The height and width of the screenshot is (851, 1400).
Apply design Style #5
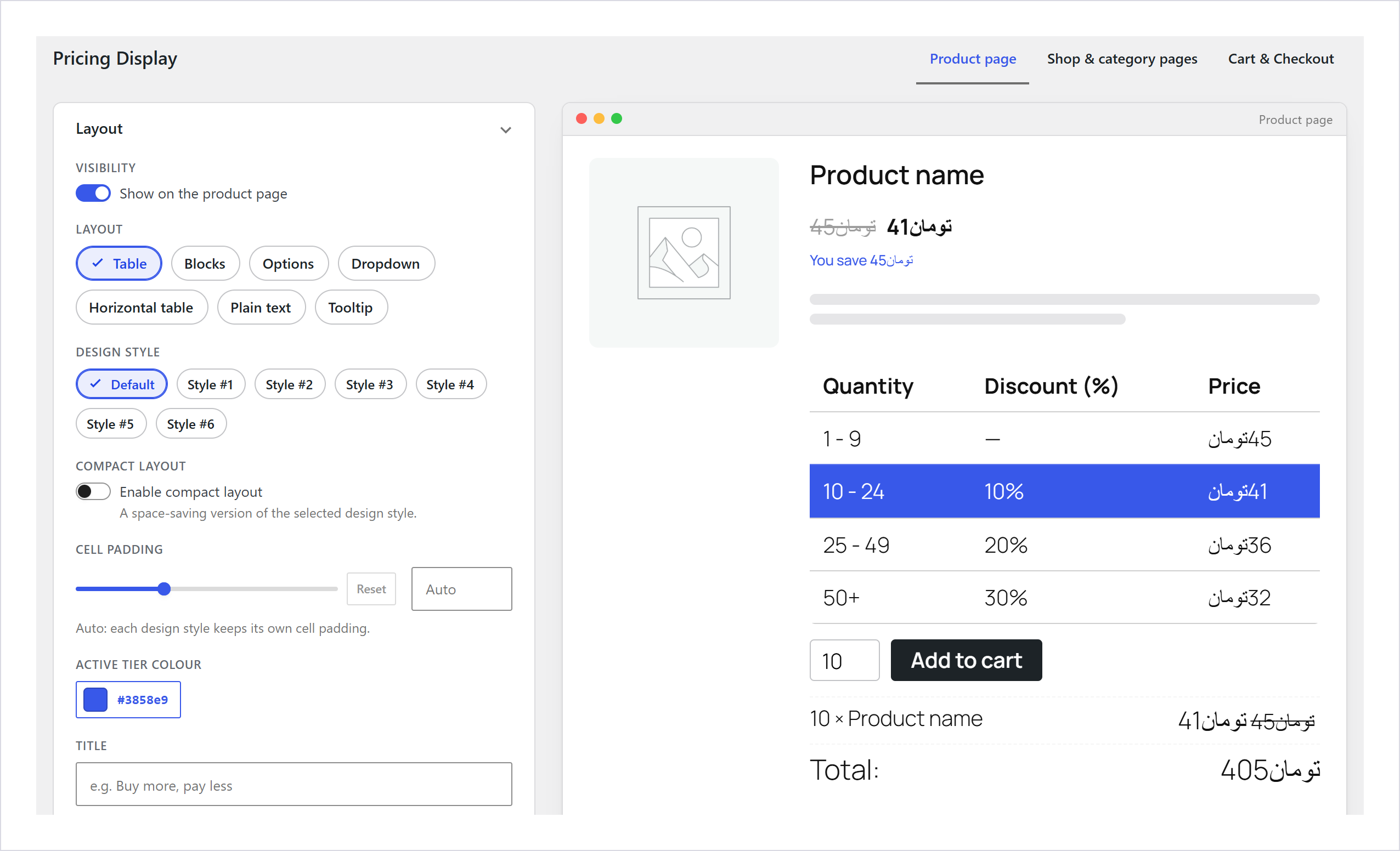[111, 424]
